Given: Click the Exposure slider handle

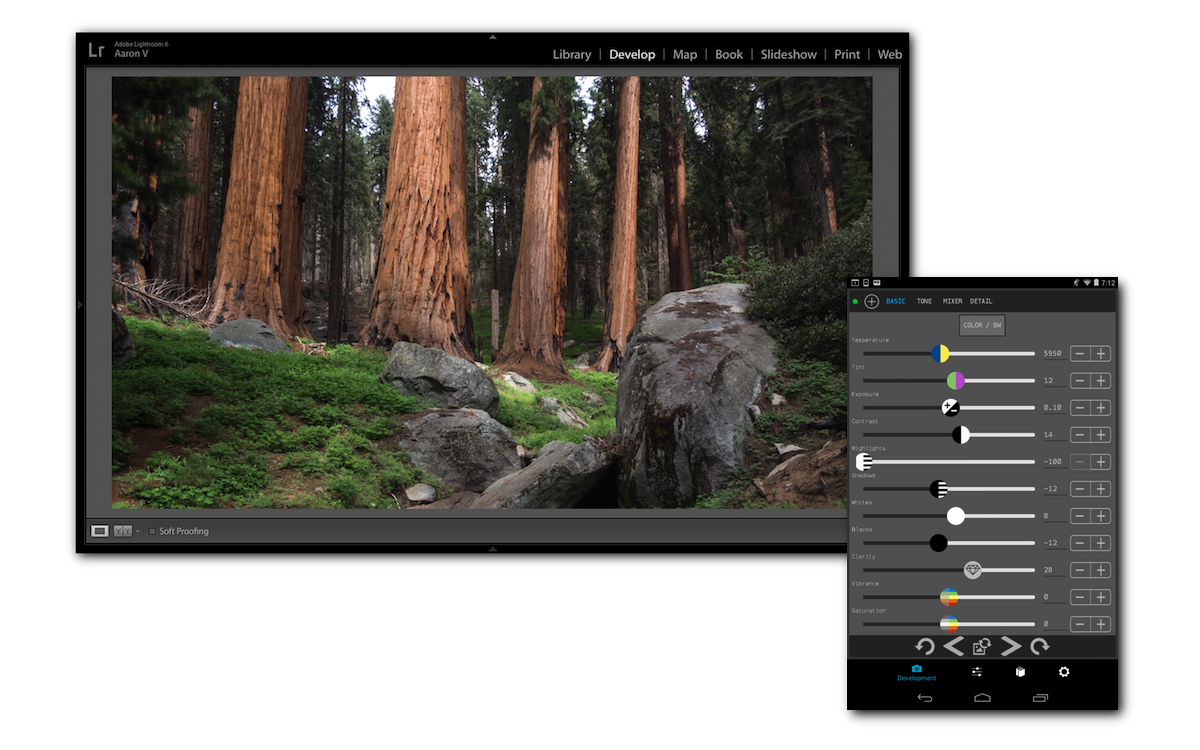Looking at the screenshot, I should click(950, 407).
